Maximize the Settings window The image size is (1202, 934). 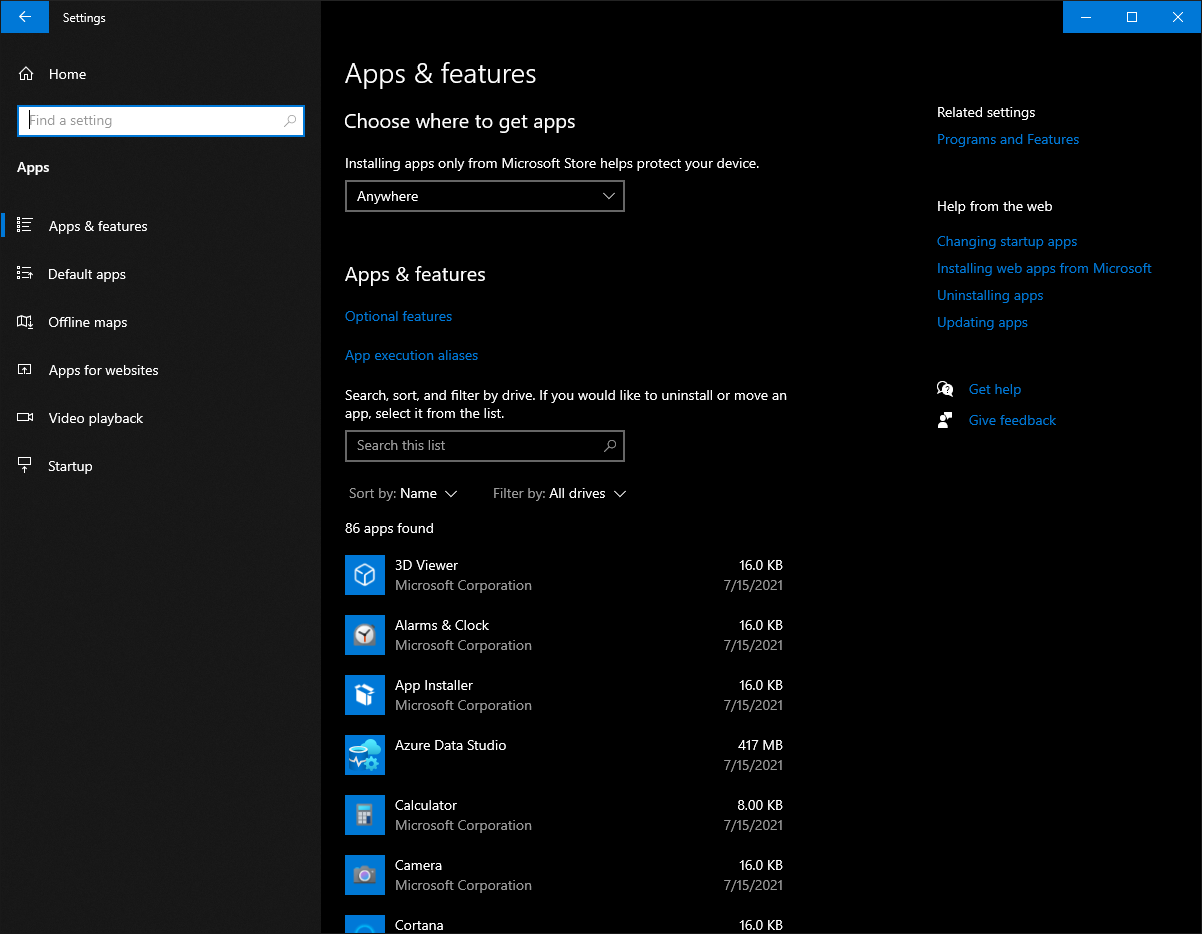(1132, 17)
